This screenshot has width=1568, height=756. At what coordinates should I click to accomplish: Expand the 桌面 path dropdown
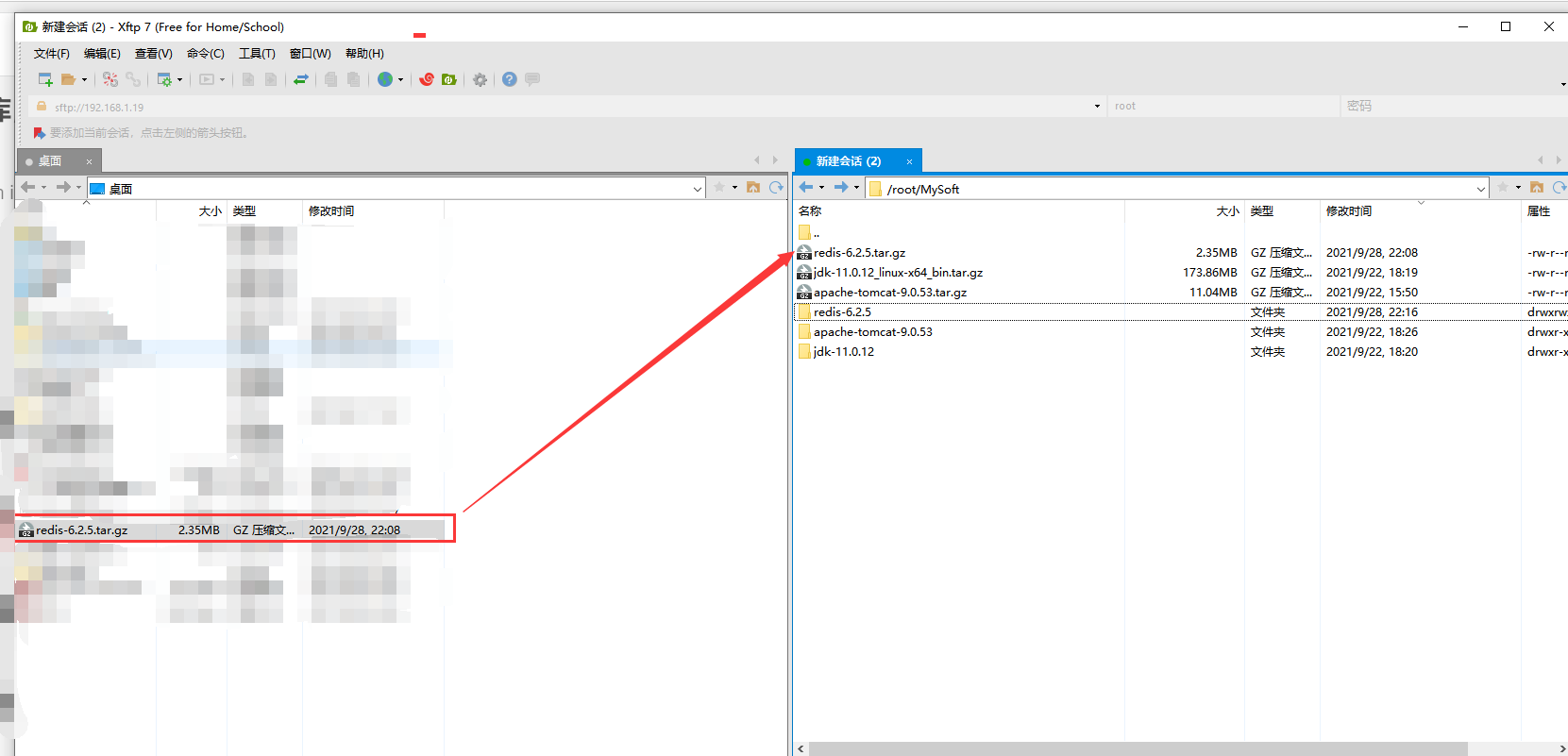698,189
